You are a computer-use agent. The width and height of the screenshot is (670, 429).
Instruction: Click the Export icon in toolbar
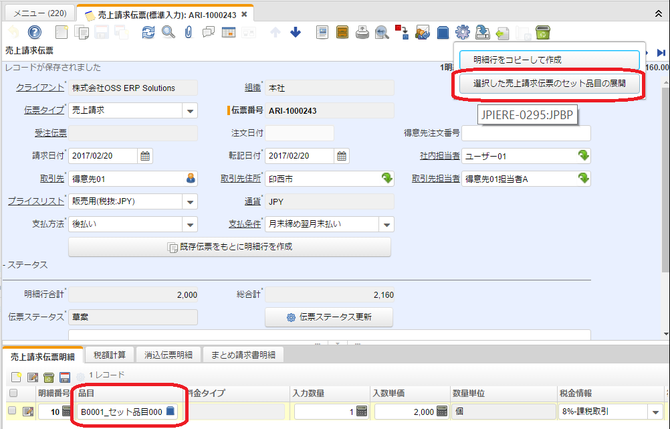482,32
